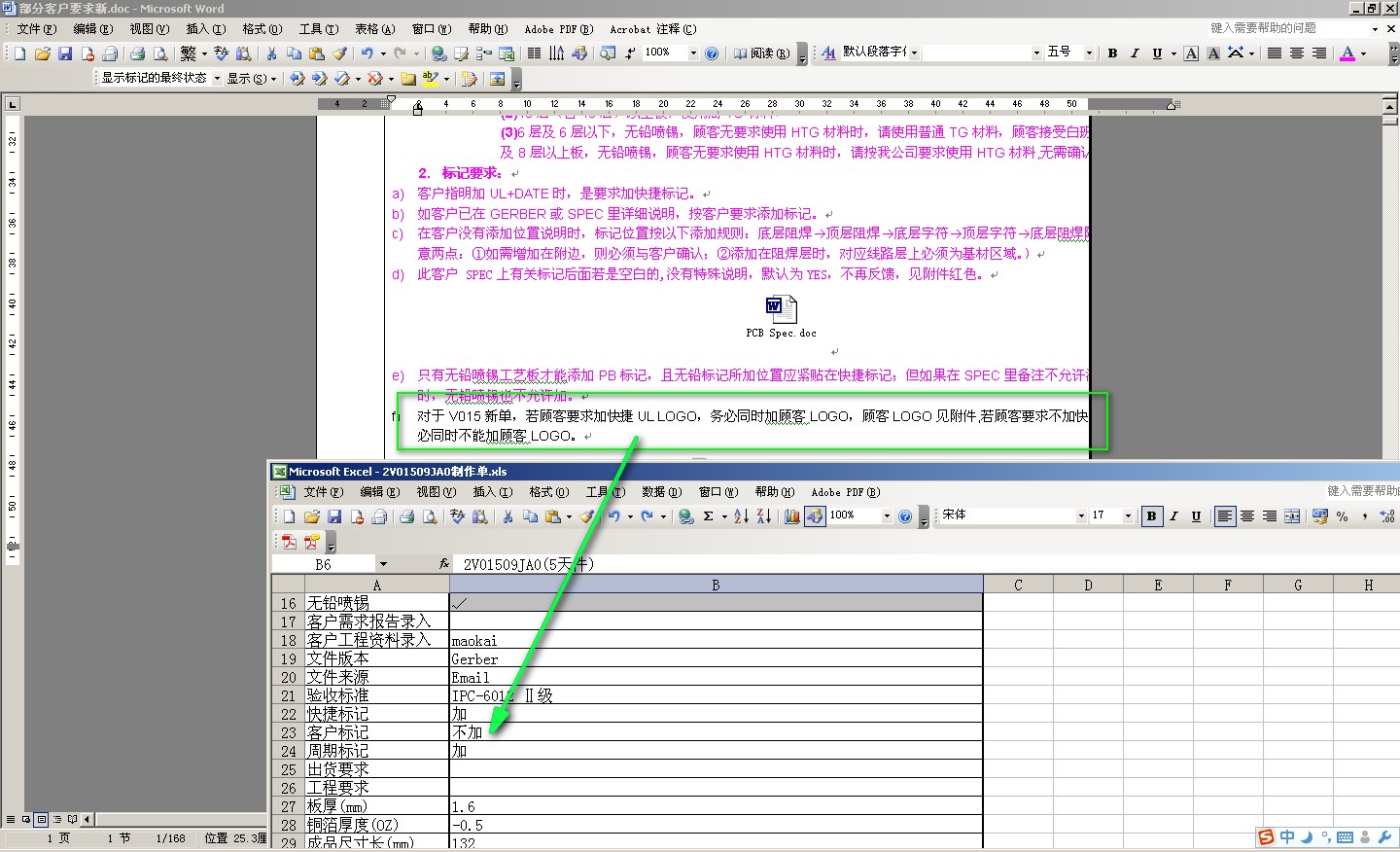Toggle Excel Align Left button
This screenshot has height=852, width=1400.
pyautogui.click(x=1224, y=516)
